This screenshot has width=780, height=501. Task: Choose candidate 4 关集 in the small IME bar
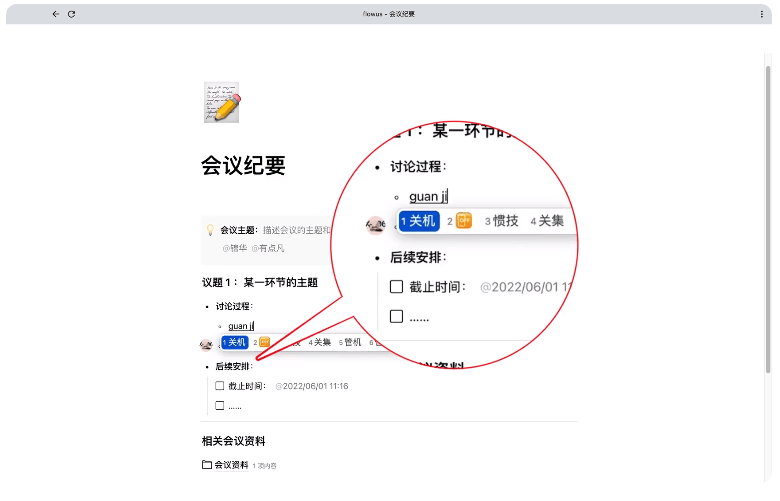tap(320, 342)
